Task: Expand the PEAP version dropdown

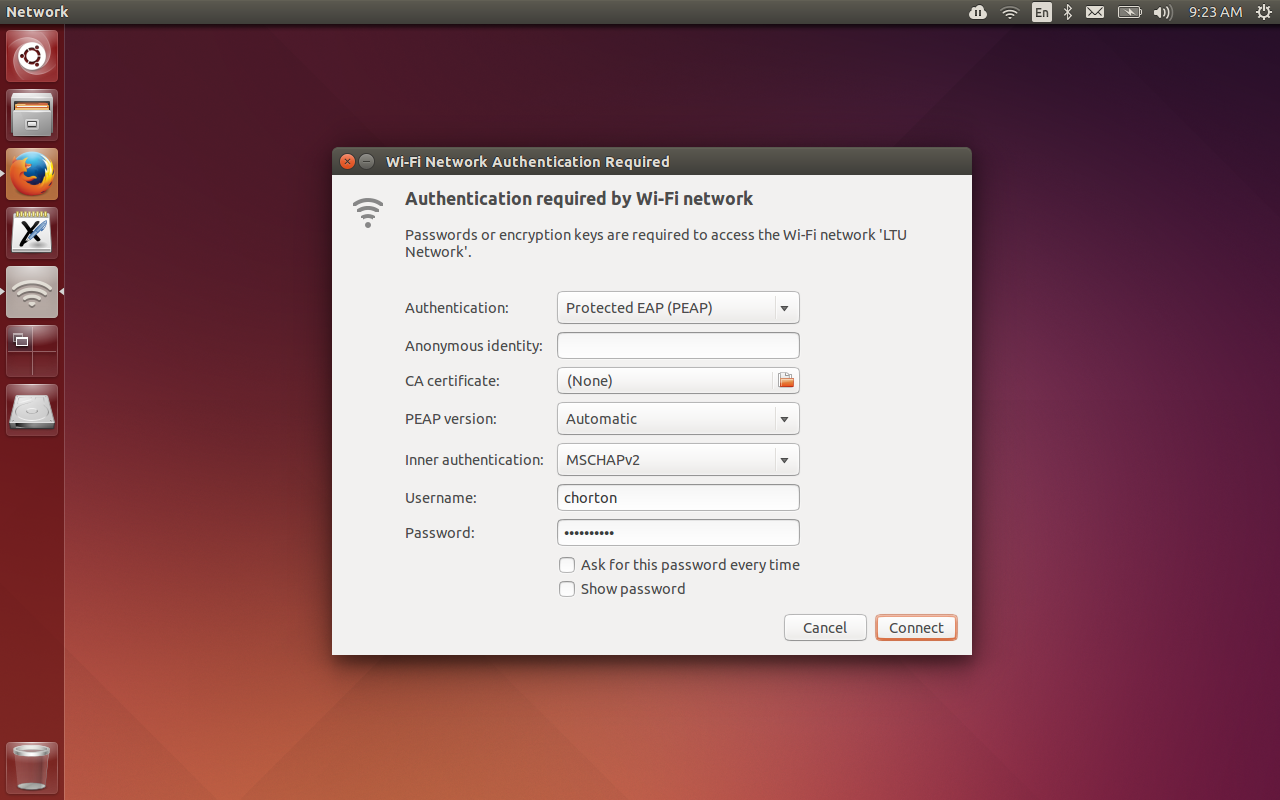Action: (678, 419)
